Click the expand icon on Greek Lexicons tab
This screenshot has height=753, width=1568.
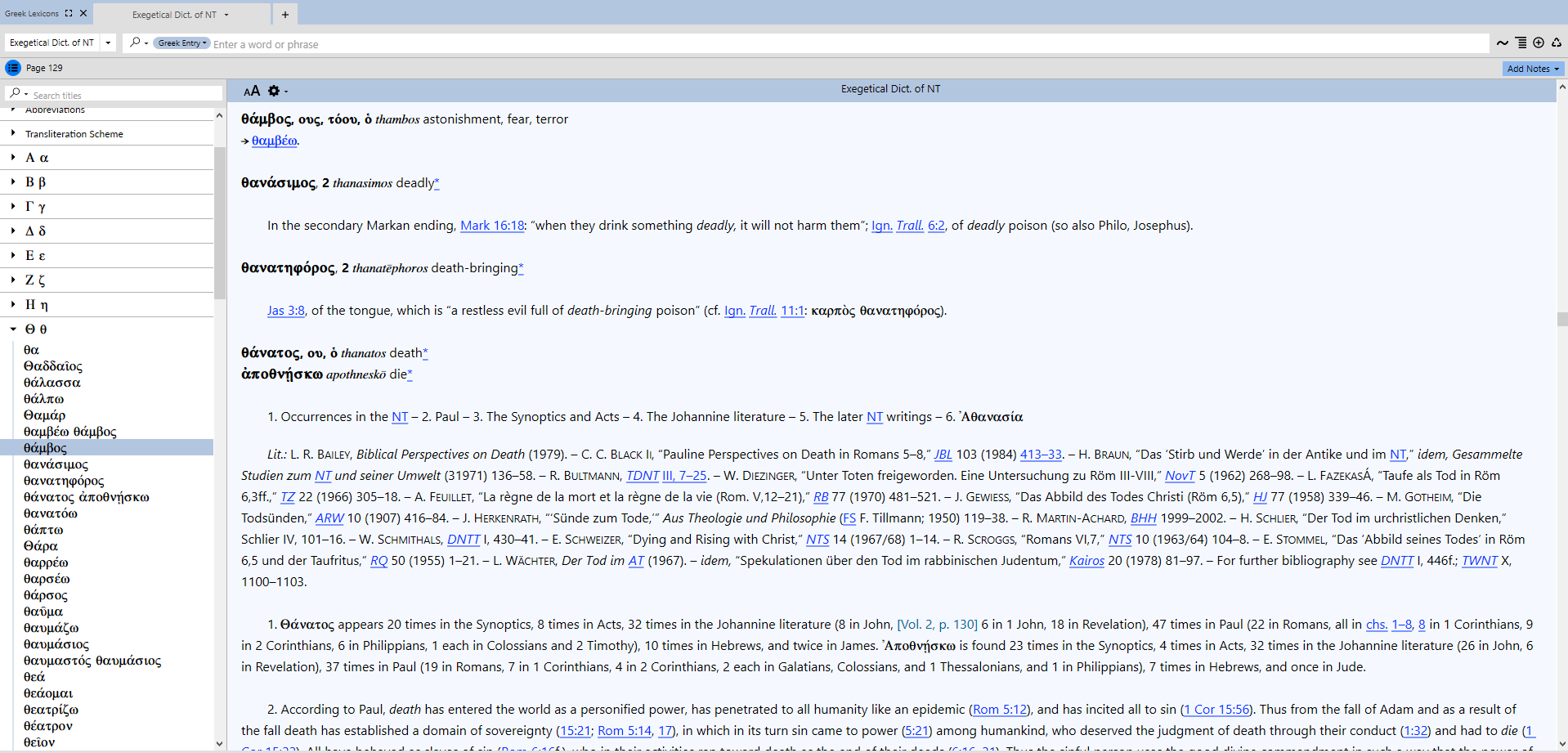tap(69, 13)
